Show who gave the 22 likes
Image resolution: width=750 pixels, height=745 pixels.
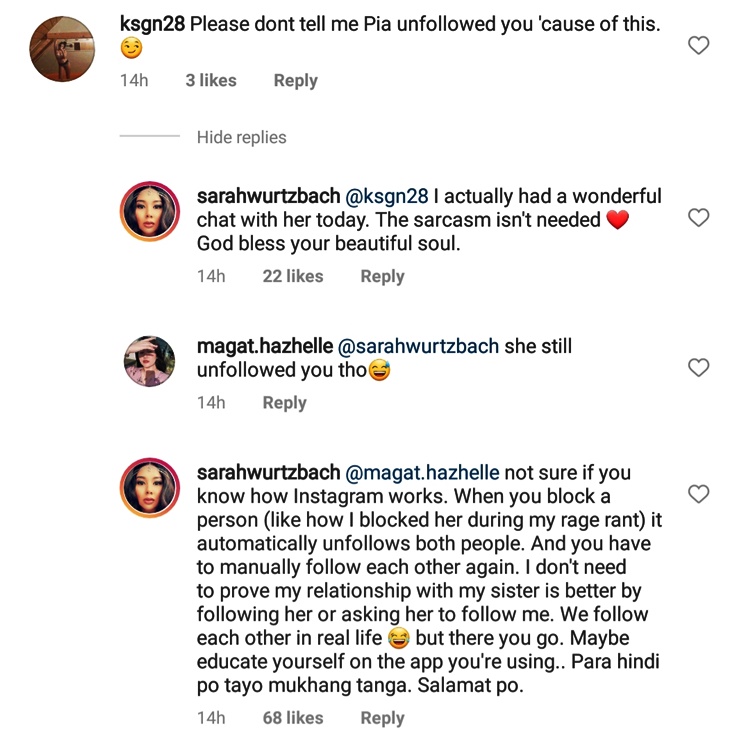(x=293, y=277)
